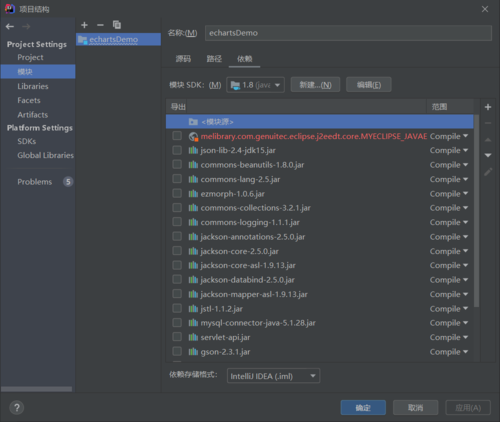Switch to the 路径 tab
The height and width of the screenshot is (422, 500).
(x=214, y=59)
